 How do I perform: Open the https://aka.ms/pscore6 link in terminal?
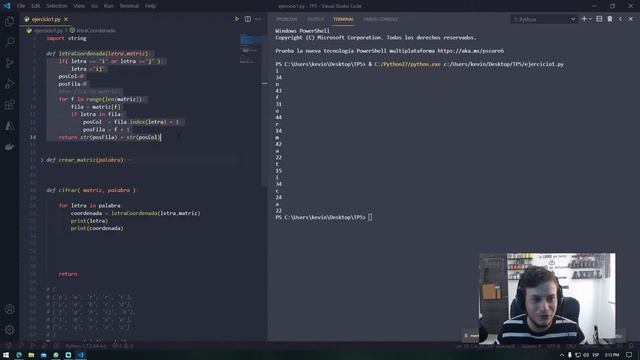tap(470, 51)
